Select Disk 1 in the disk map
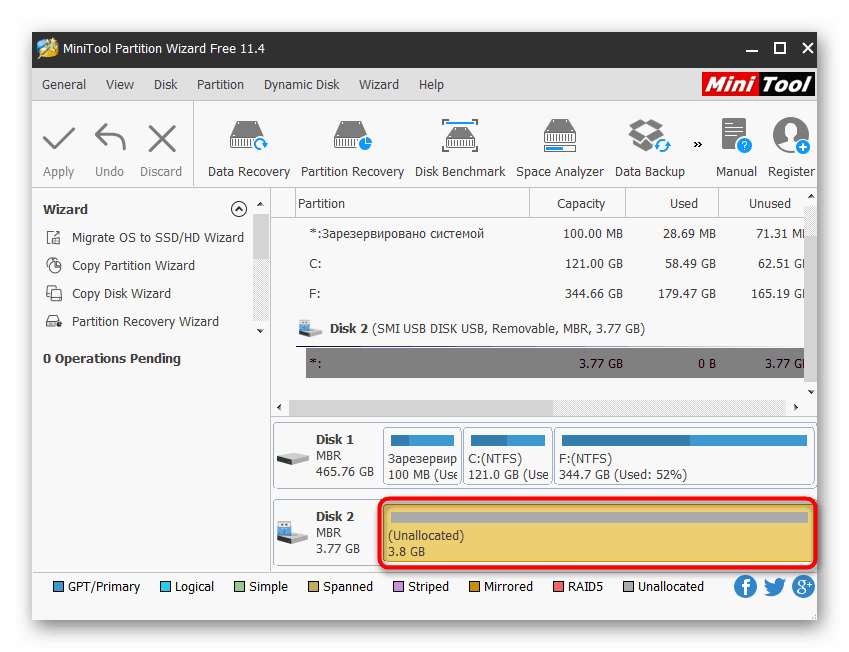849x652 pixels. (327, 455)
